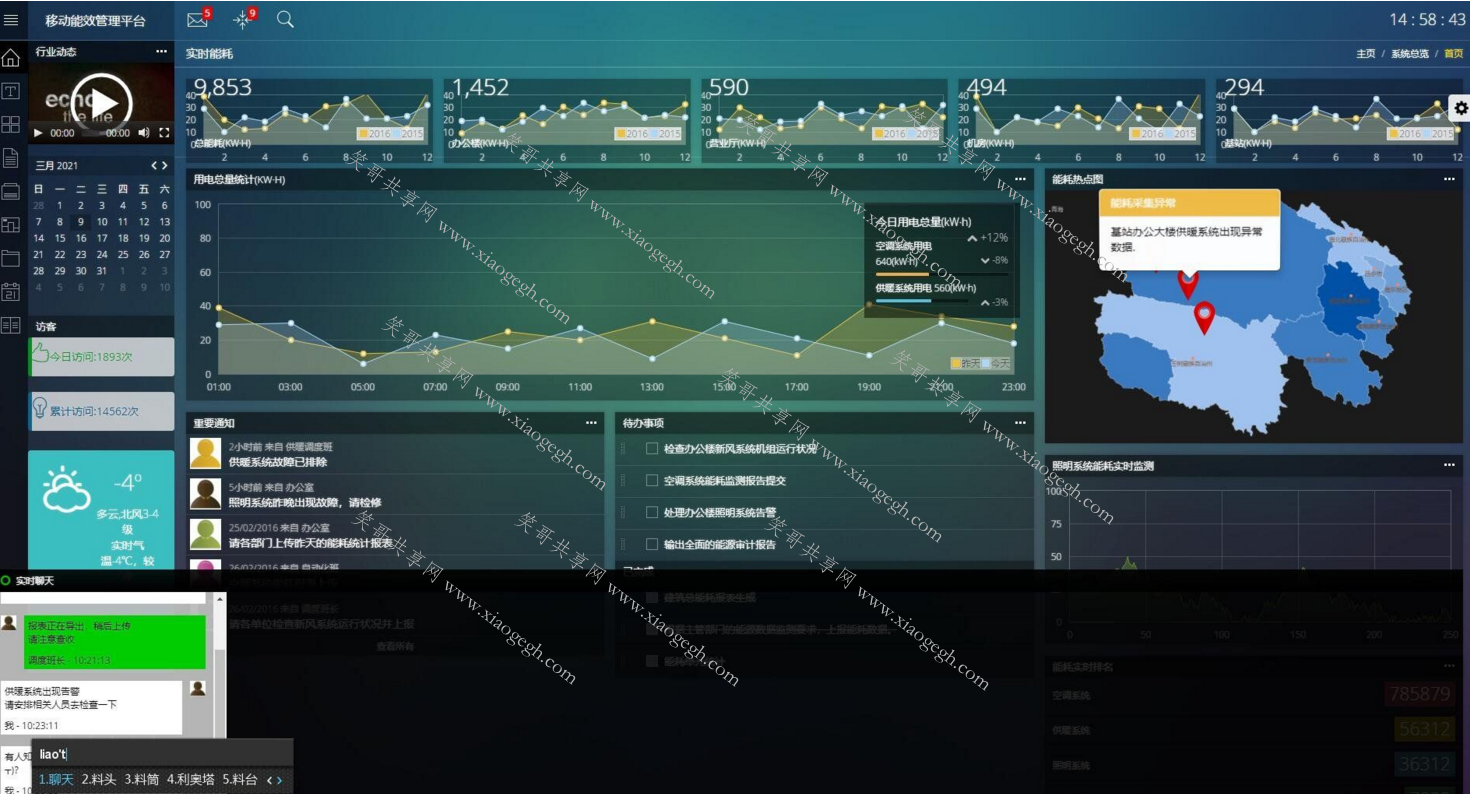1470x794 pixels.
Task: Toggle 2016 legend in 9,853 chart
Action: pos(377,133)
